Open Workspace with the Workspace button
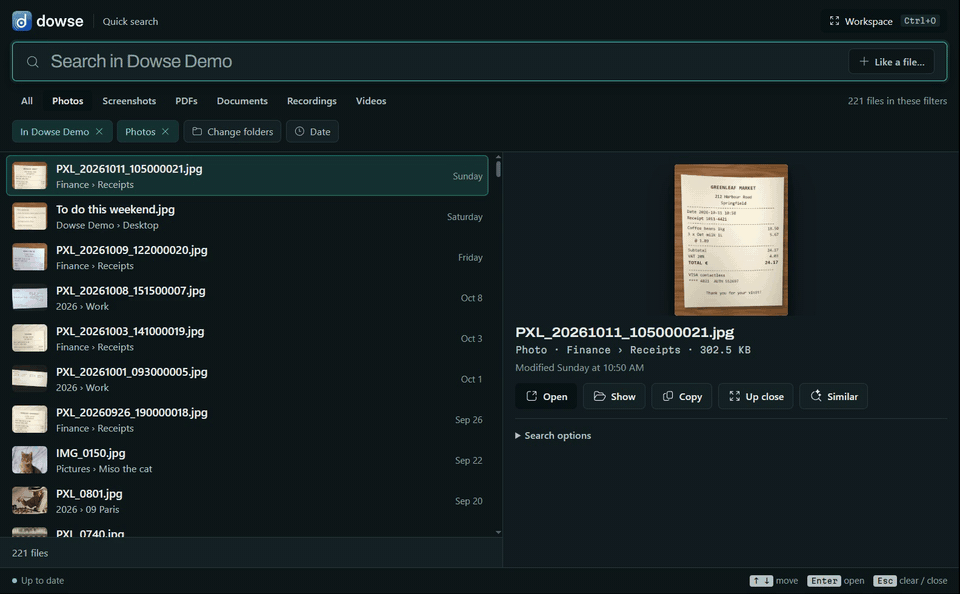The height and width of the screenshot is (594, 960). (883, 21)
